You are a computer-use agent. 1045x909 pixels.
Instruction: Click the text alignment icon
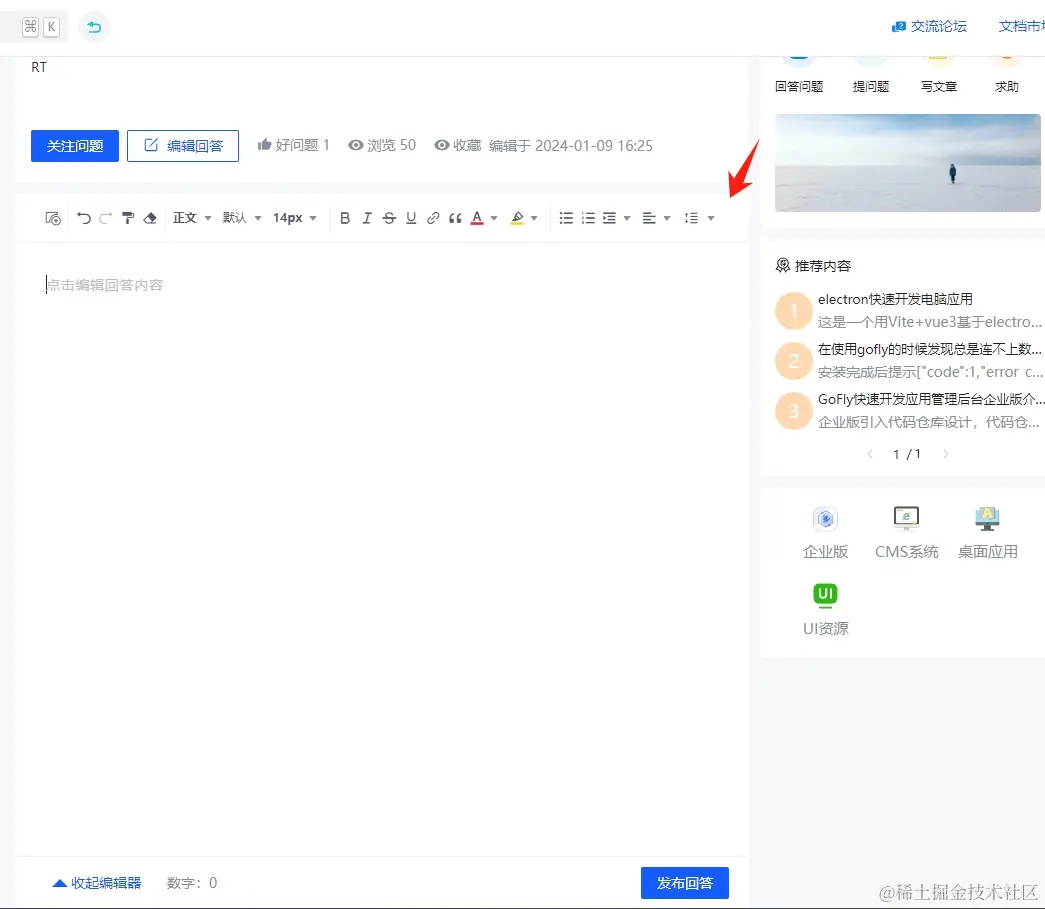coord(649,218)
